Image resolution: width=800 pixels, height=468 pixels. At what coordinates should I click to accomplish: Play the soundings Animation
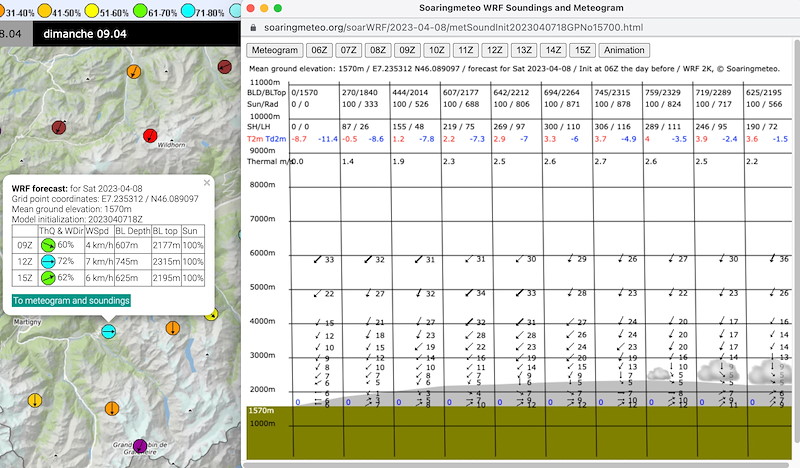coord(625,50)
